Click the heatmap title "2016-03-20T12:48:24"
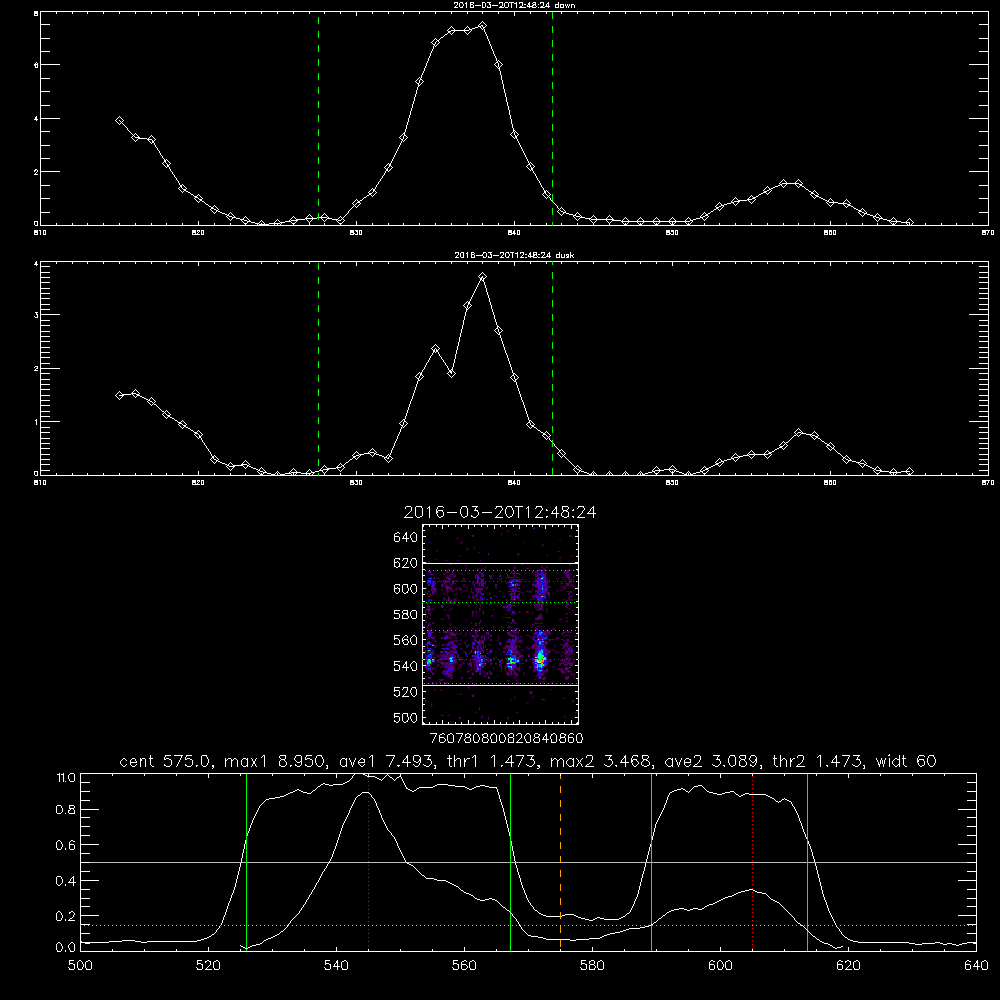 [x=500, y=512]
